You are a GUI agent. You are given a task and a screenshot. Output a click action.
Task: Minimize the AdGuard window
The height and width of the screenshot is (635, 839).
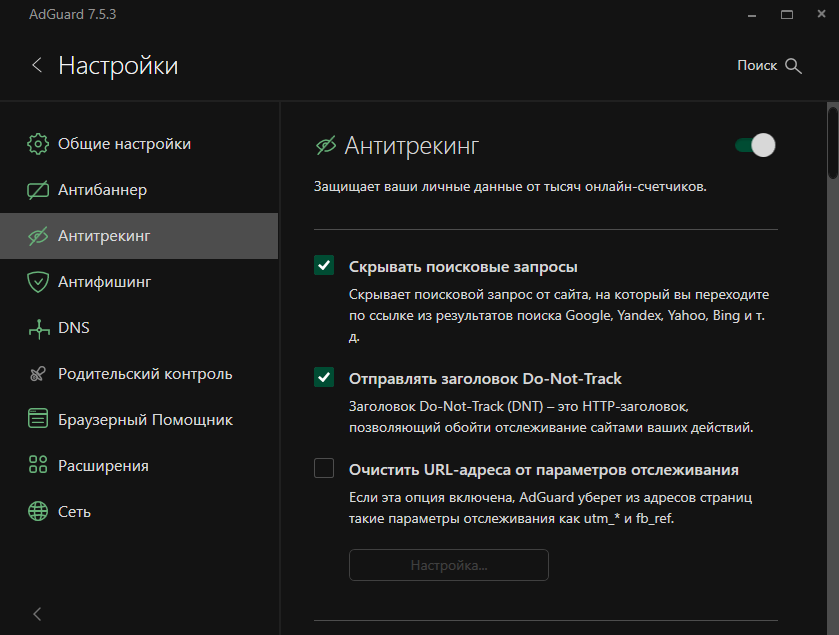click(752, 15)
